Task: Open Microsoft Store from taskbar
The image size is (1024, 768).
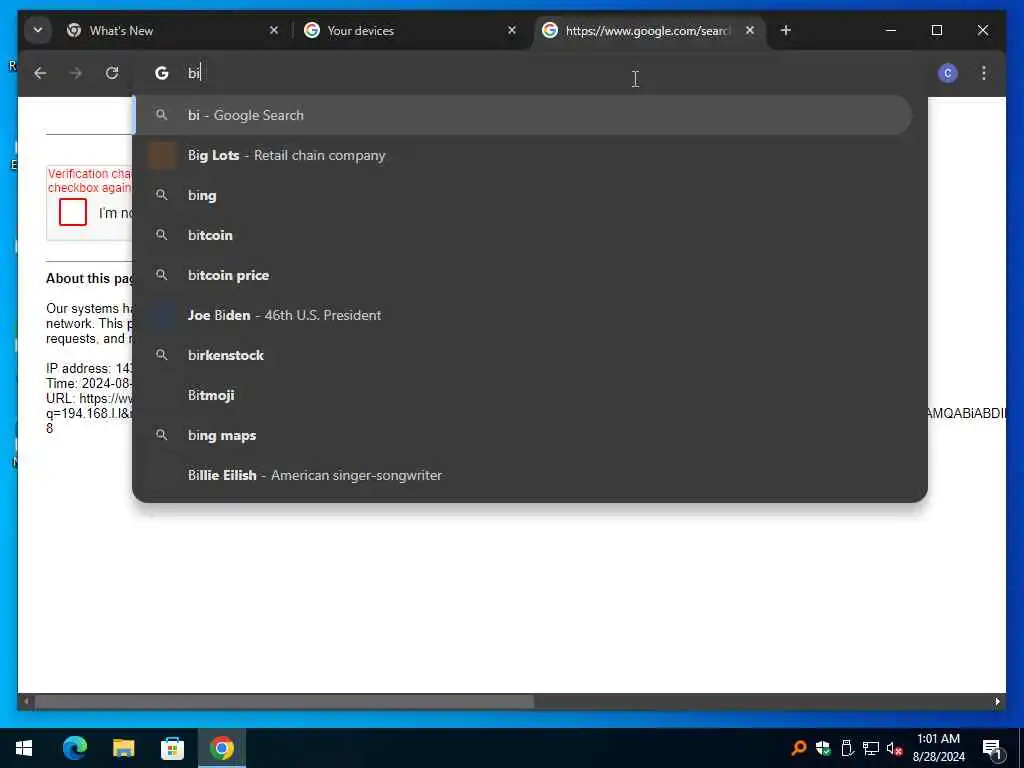Action: pyautogui.click(x=172, y=748)
